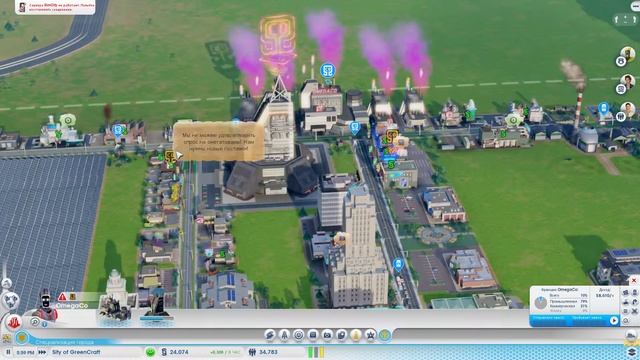Open the green happiness face indicator
The width and height of the screenshot is (640, 360).
[x=151, y=352]
